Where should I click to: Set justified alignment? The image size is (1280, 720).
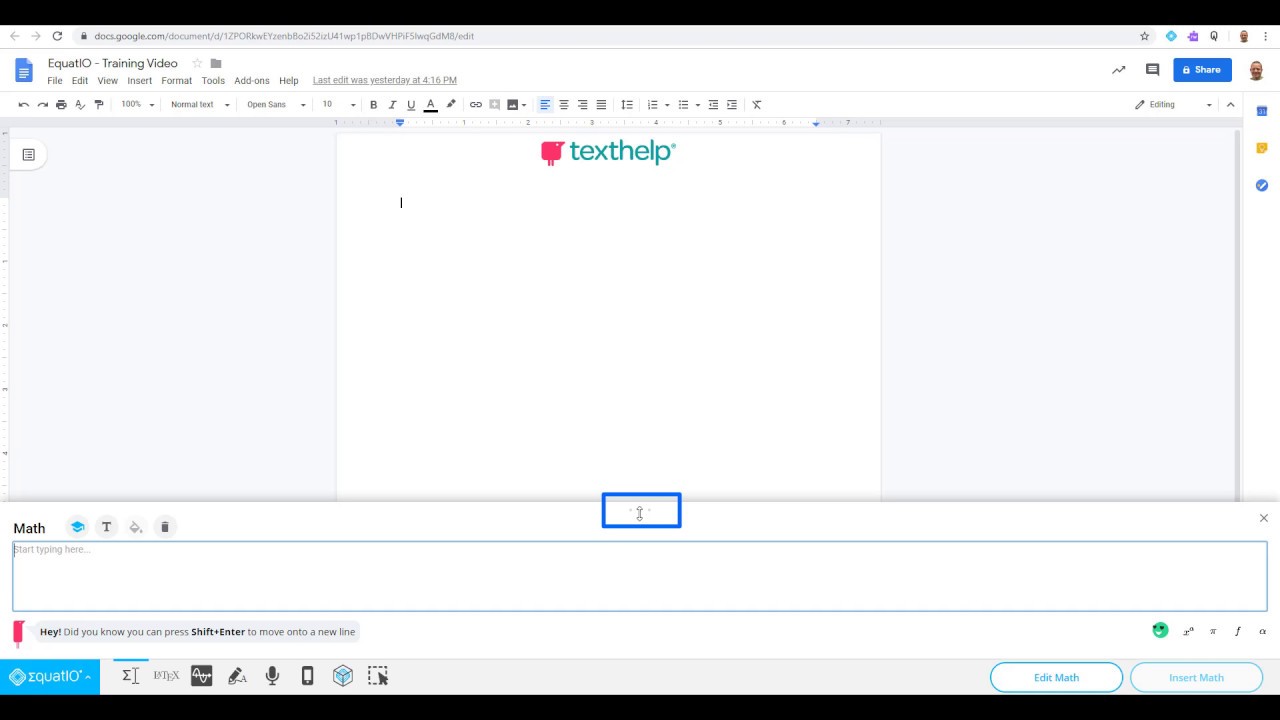(601, 104)
